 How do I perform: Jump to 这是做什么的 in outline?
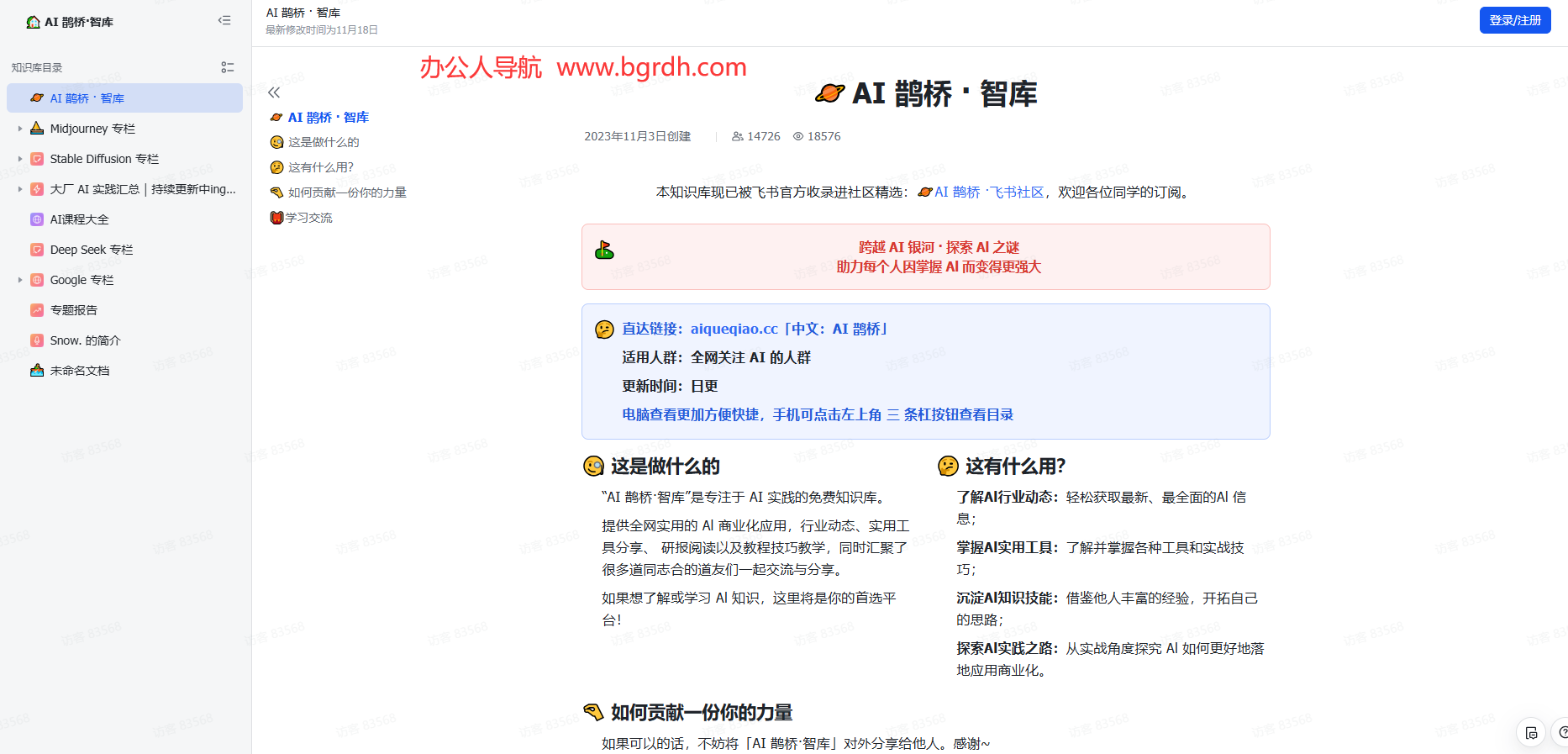pyautogui.click(x=324, y=142)
